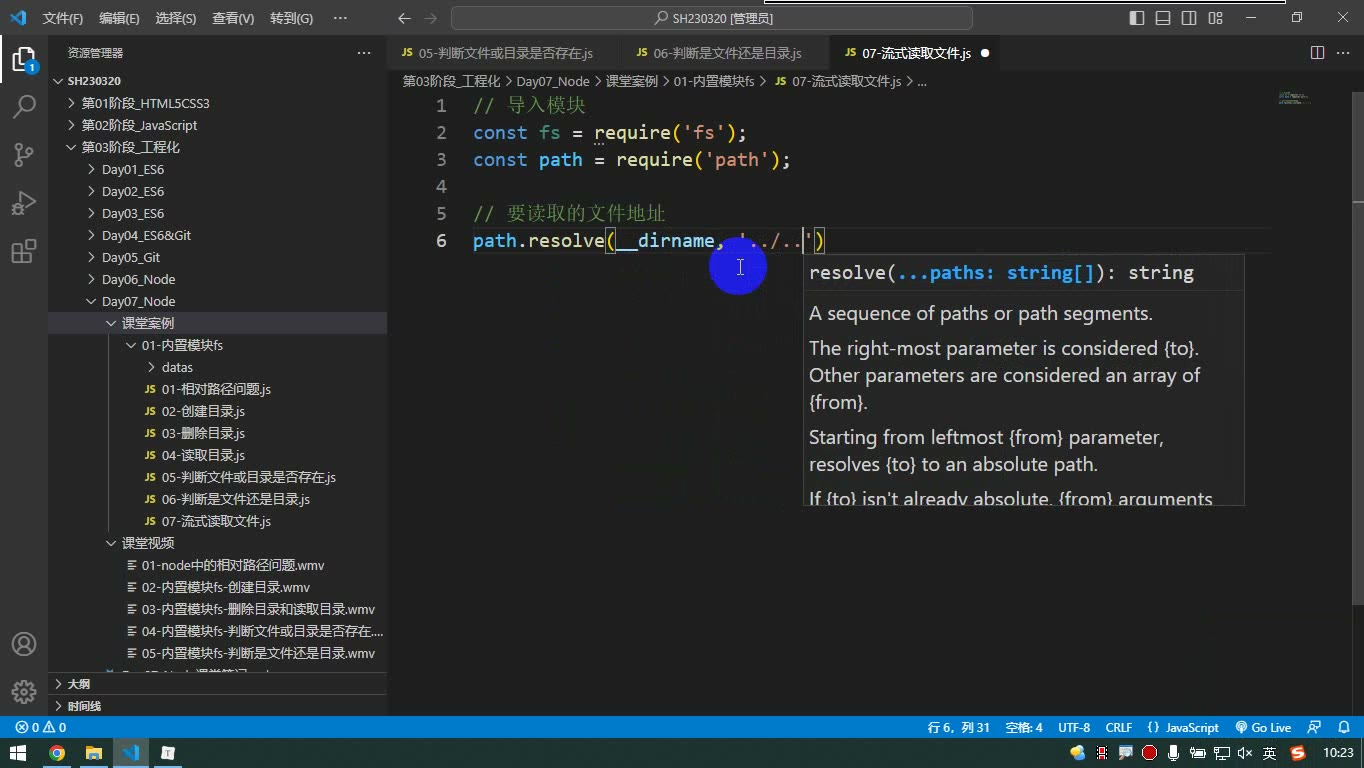The height and width of the screenshot is (768, 1364).
Task: Switch to the 06-判断是文件还是目录.js tab
Action: pos(727,53)
